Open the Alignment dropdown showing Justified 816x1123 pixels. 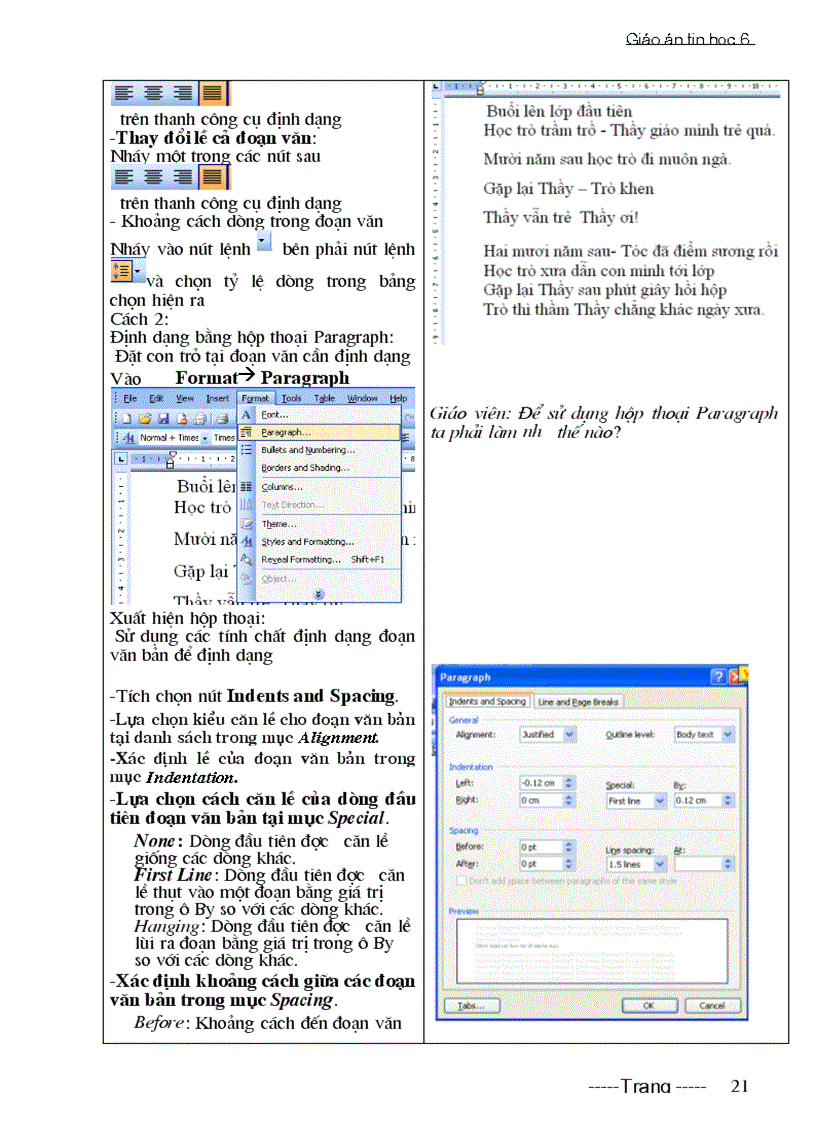tap(569, 734)
